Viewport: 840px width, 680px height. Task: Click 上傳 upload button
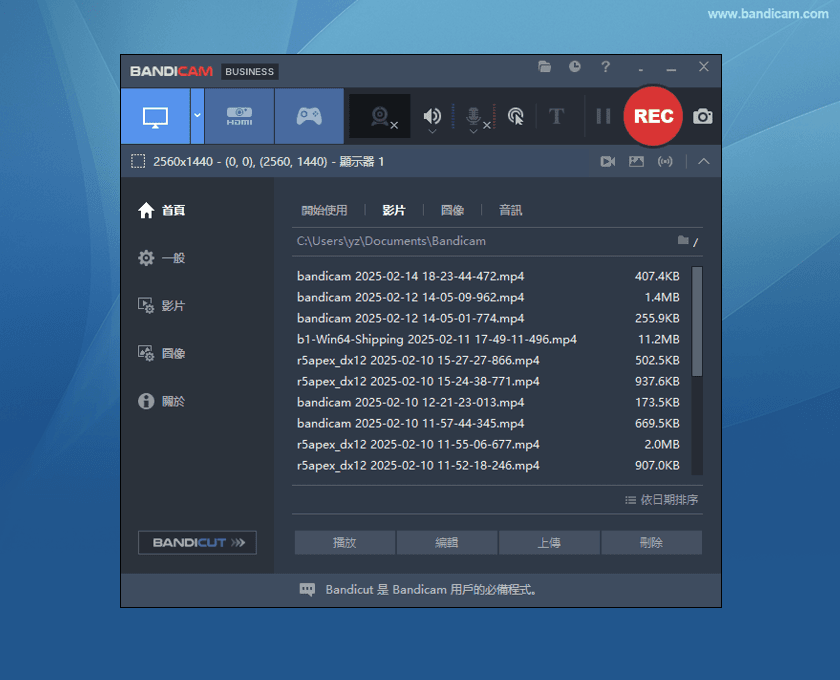(549, 542)
